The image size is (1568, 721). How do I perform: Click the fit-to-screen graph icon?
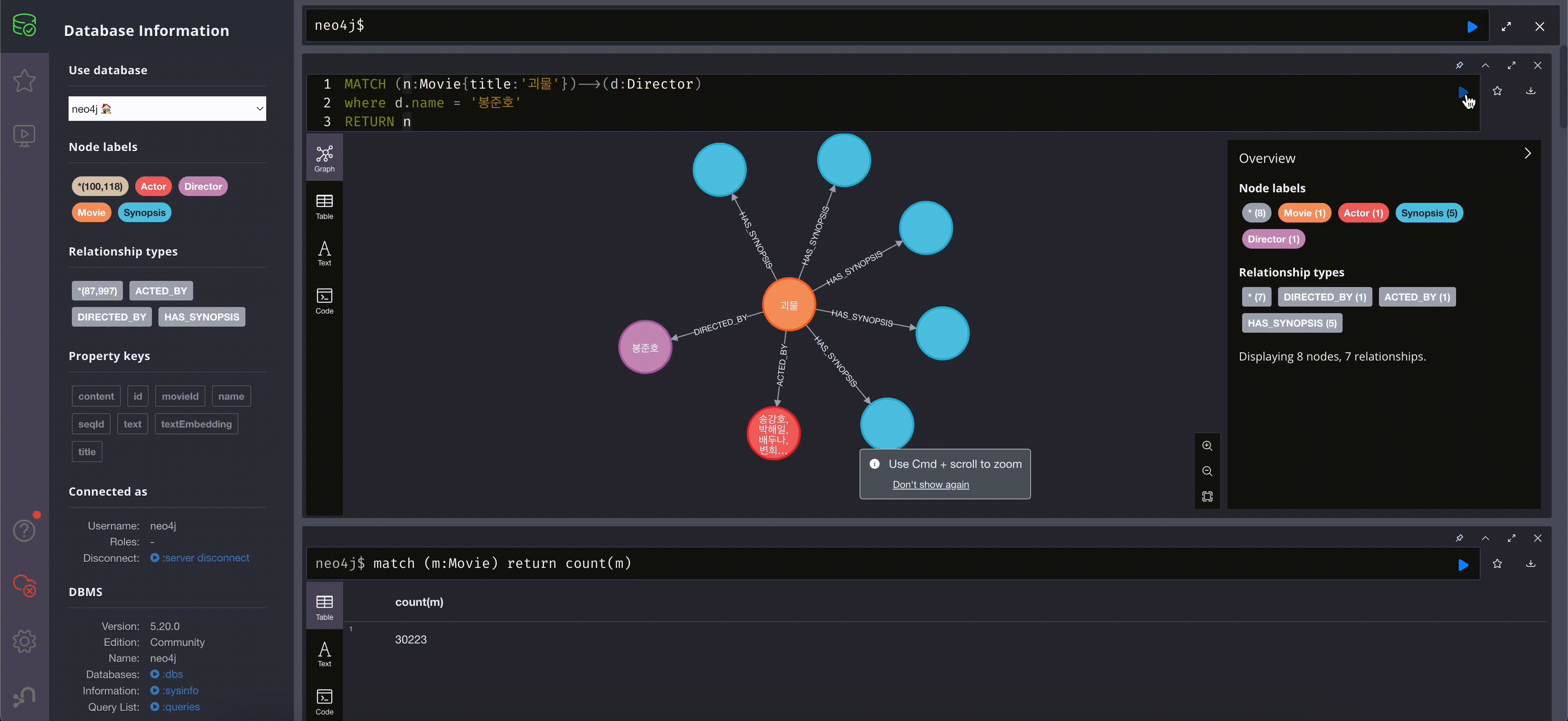[1207, 496]
